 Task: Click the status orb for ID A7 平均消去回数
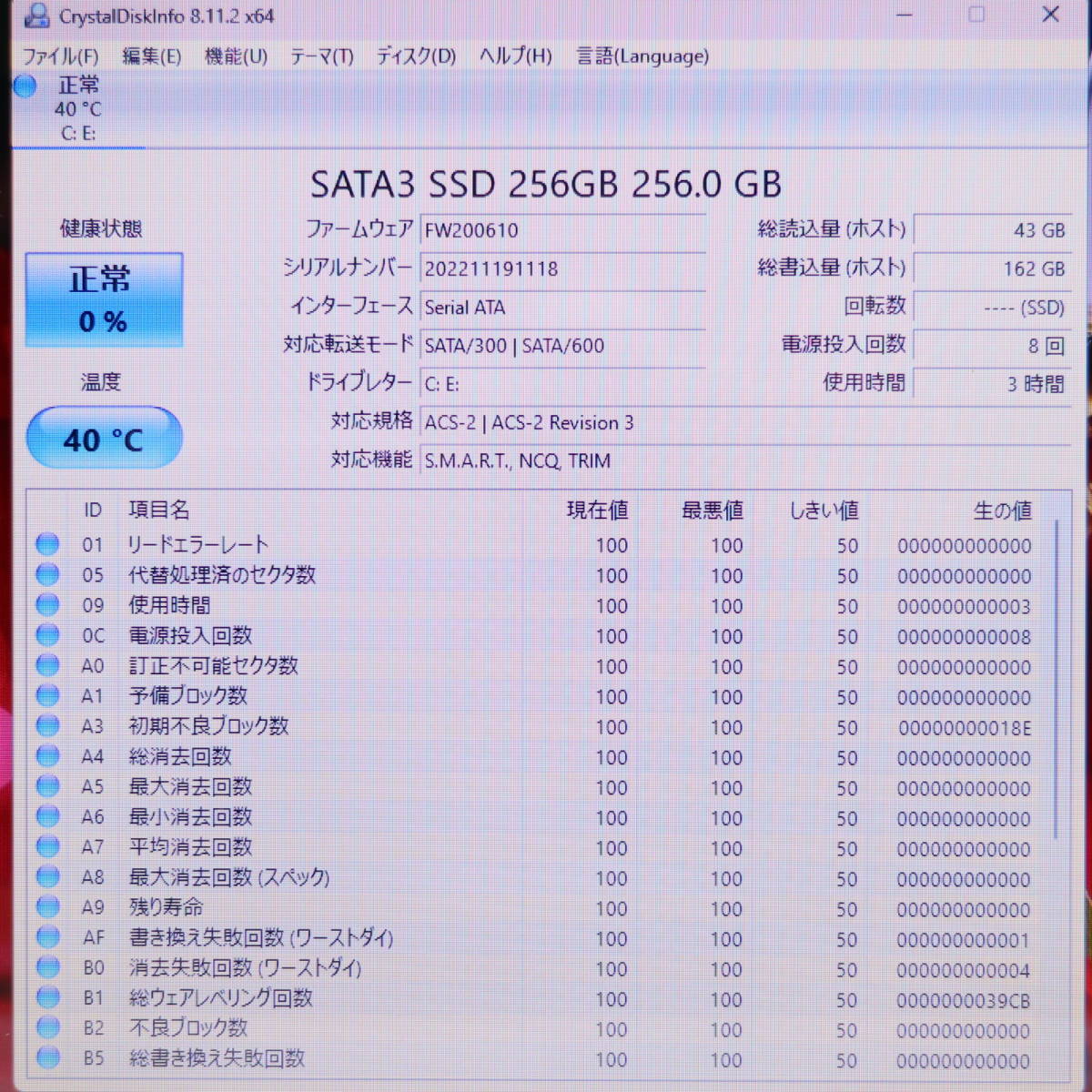click(x=47, y=847)
